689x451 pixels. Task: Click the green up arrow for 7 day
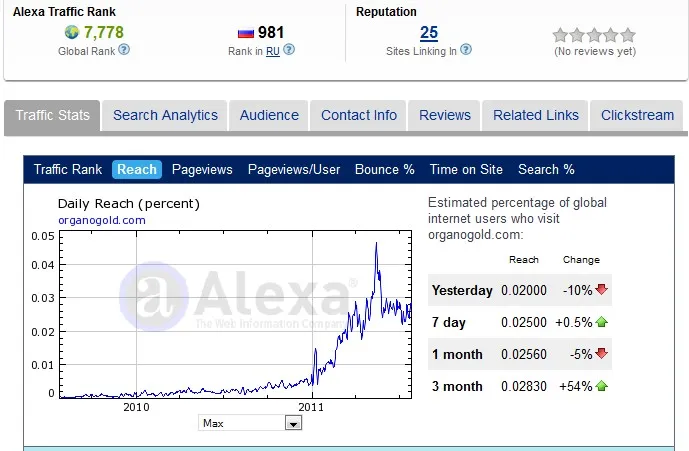coord(602,322)
